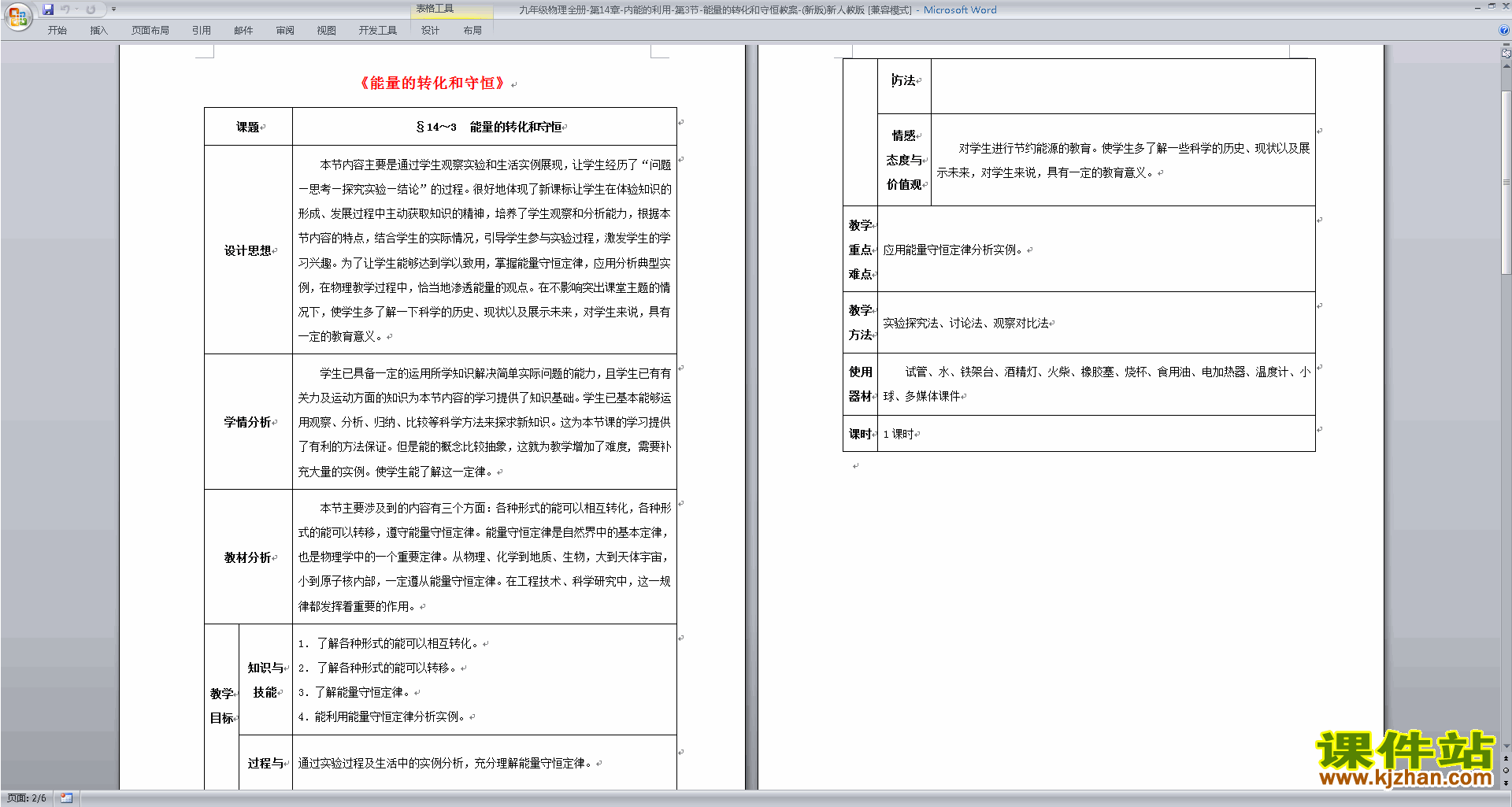Click the 教学方法 row label

(860, 323)
